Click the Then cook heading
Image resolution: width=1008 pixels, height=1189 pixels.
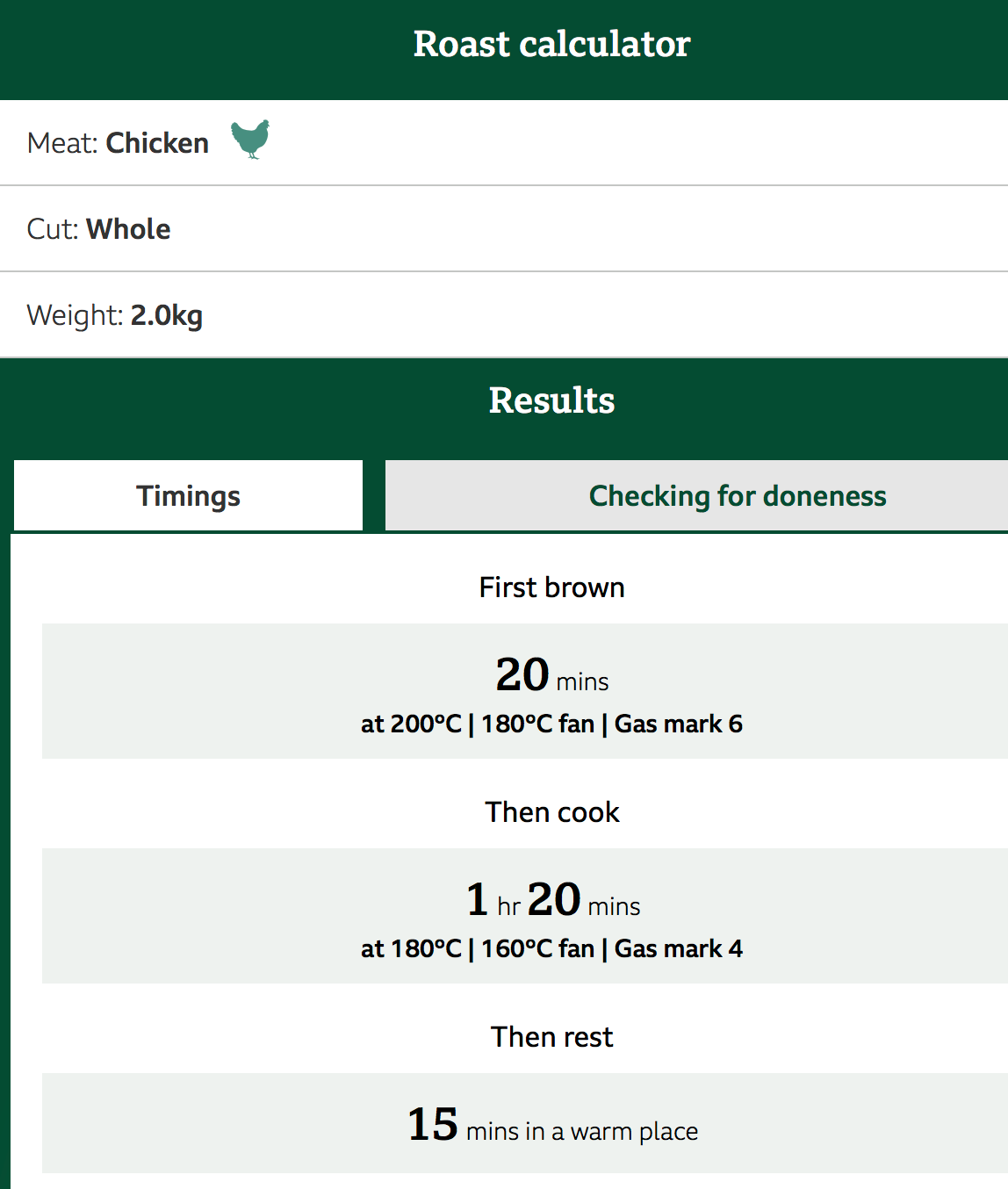551,812
